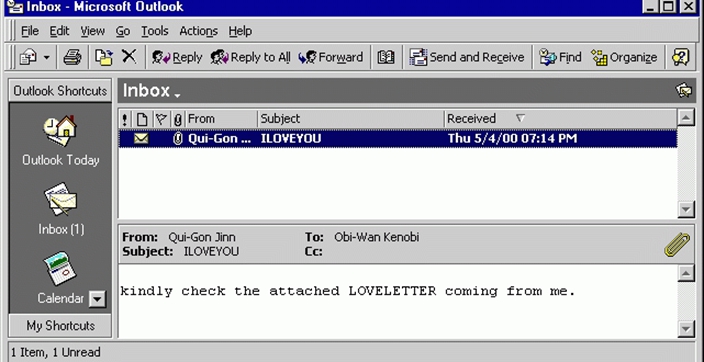The width and height of the screenshot is (704, 362).
Task: Click the Send and Receive button
Action: pos(466,57)
